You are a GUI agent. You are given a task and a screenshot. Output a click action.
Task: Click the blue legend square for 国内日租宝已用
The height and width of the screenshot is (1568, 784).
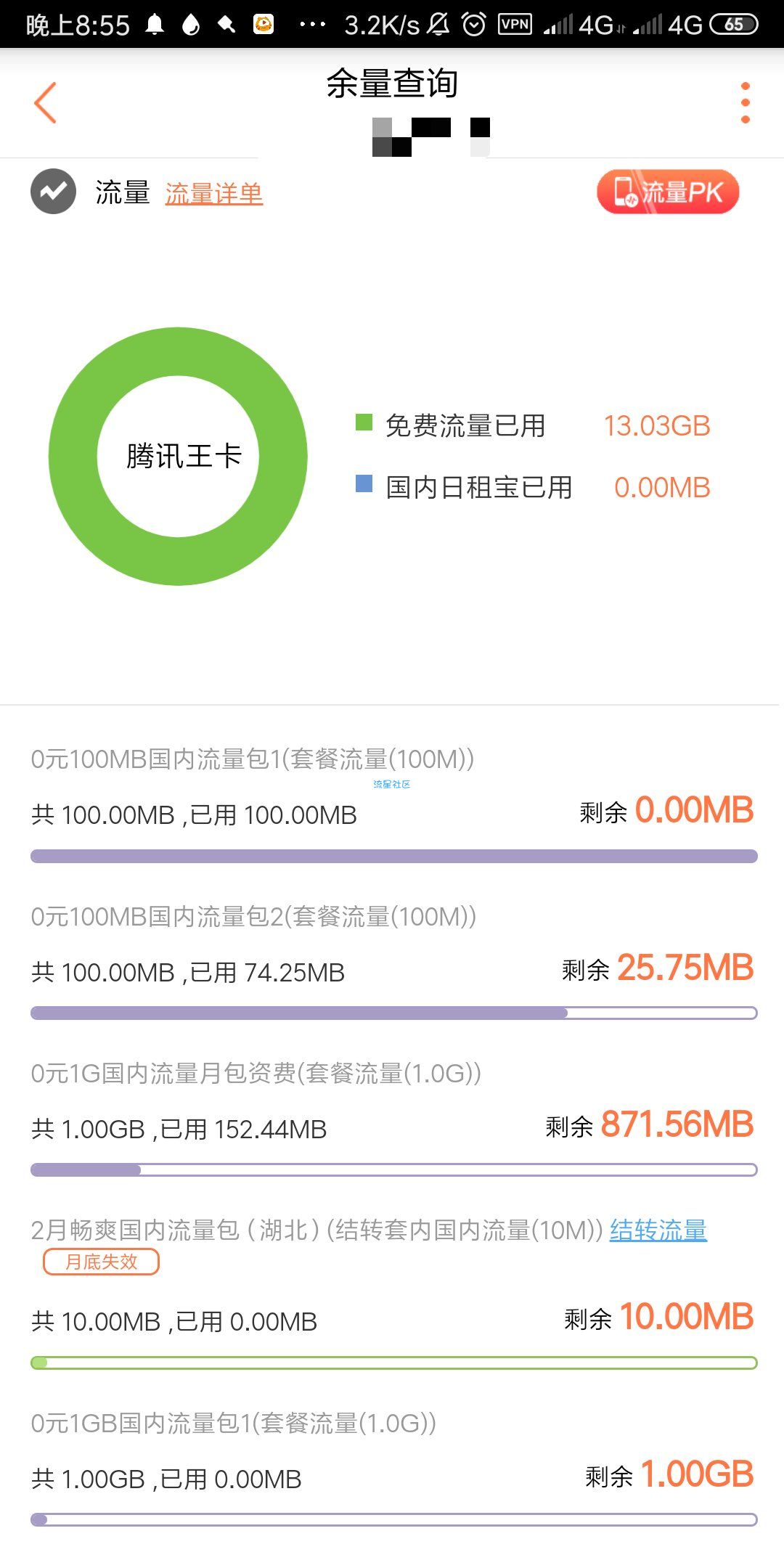(364, 483)
